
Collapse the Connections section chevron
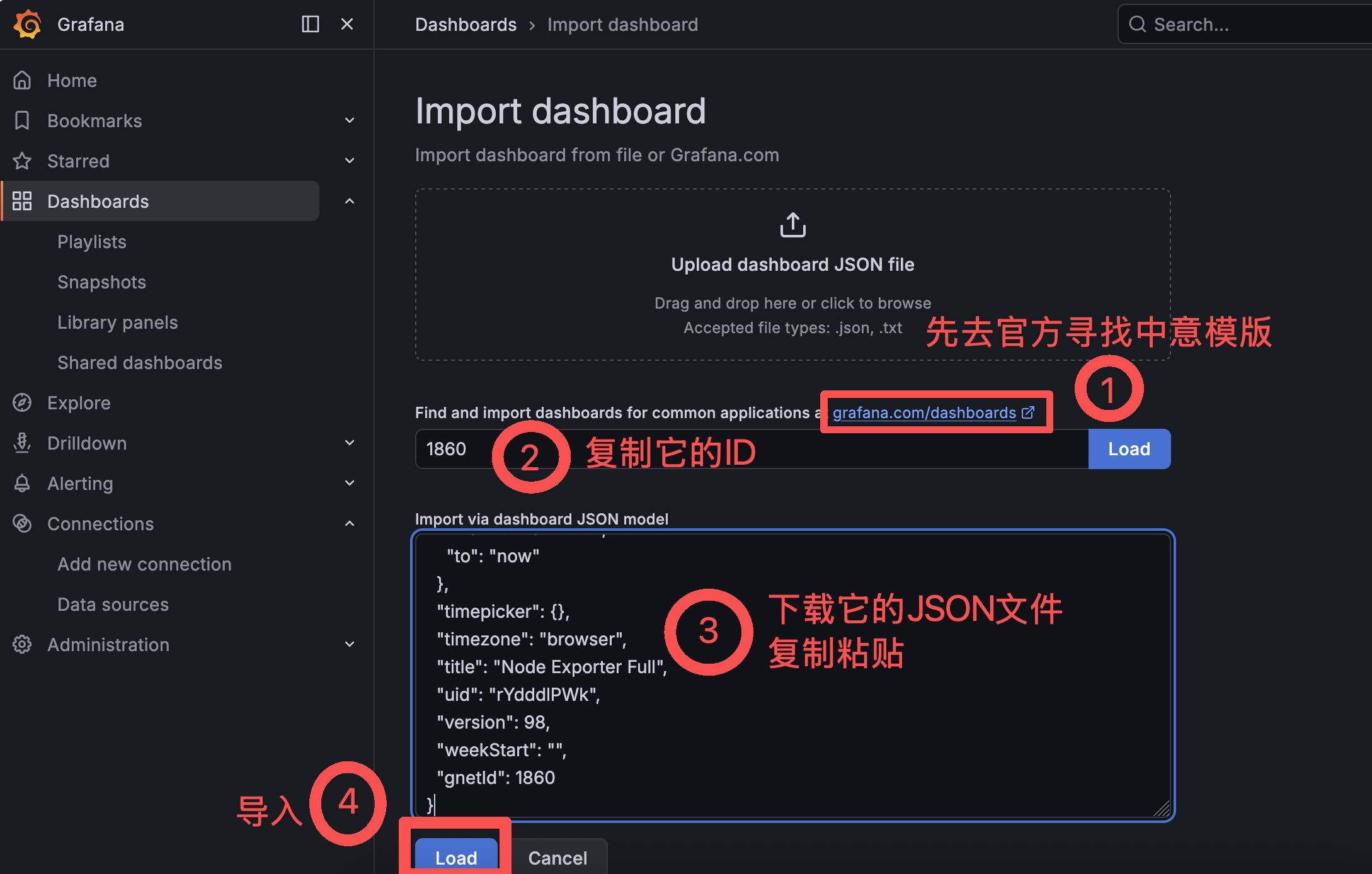350,524
